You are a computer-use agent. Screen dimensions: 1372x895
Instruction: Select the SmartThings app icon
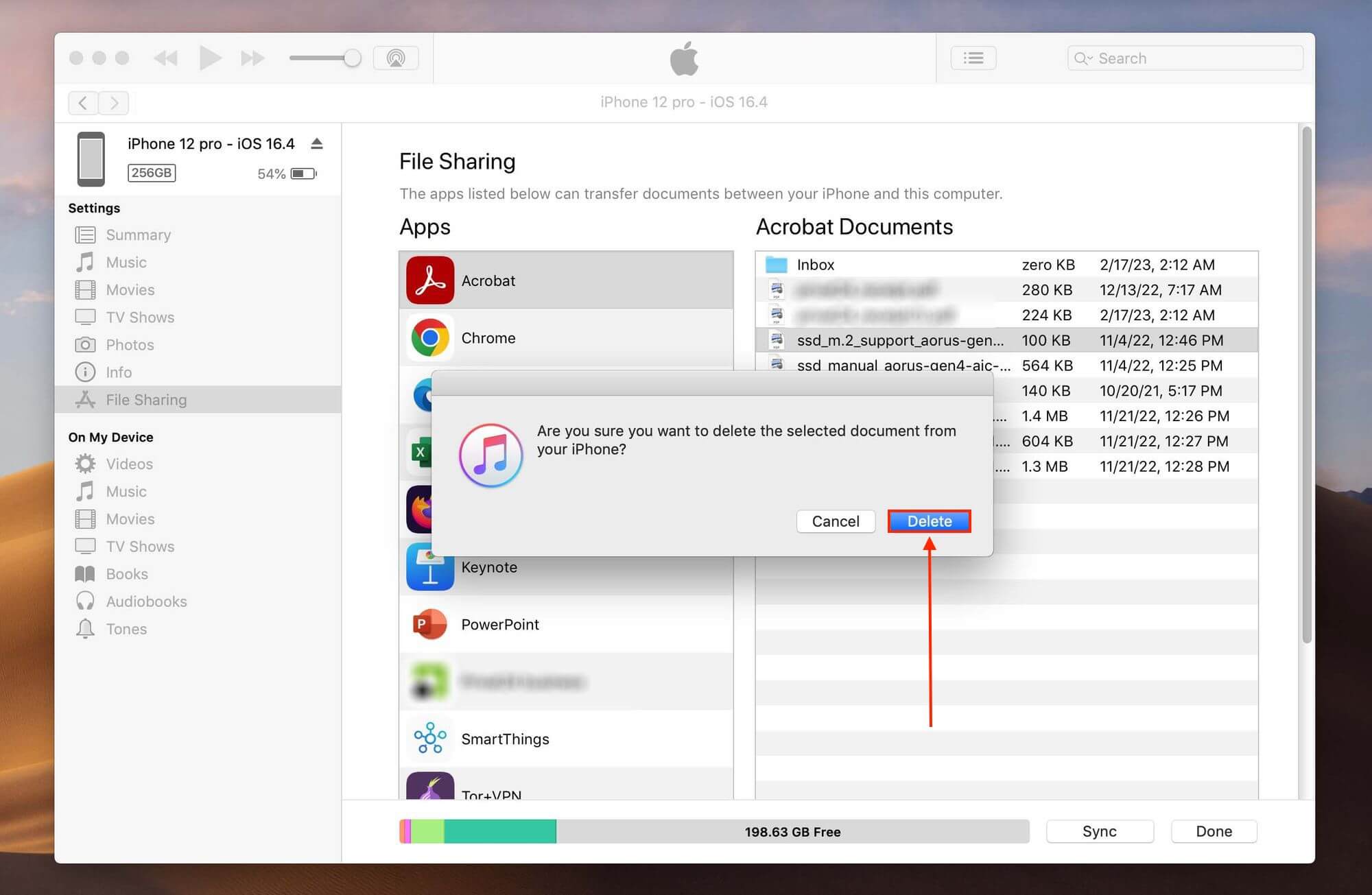click(430, 739)
